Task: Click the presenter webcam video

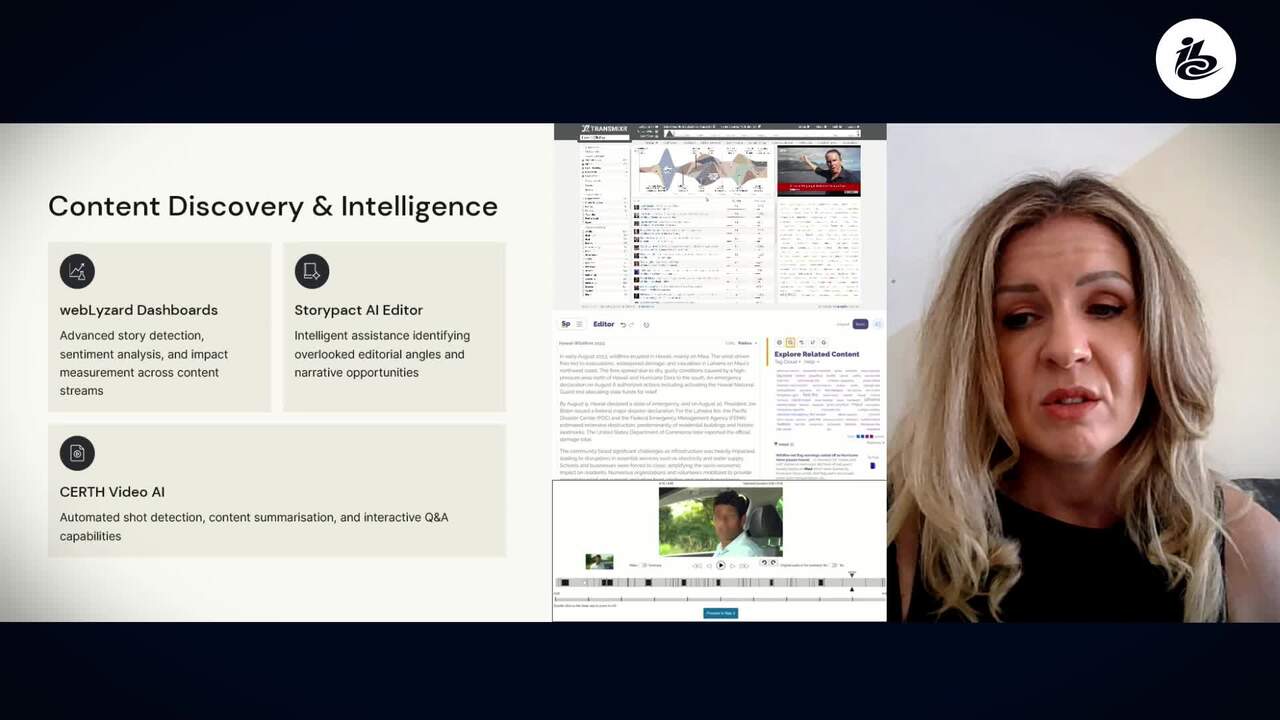Action: tap(1083, 372)
